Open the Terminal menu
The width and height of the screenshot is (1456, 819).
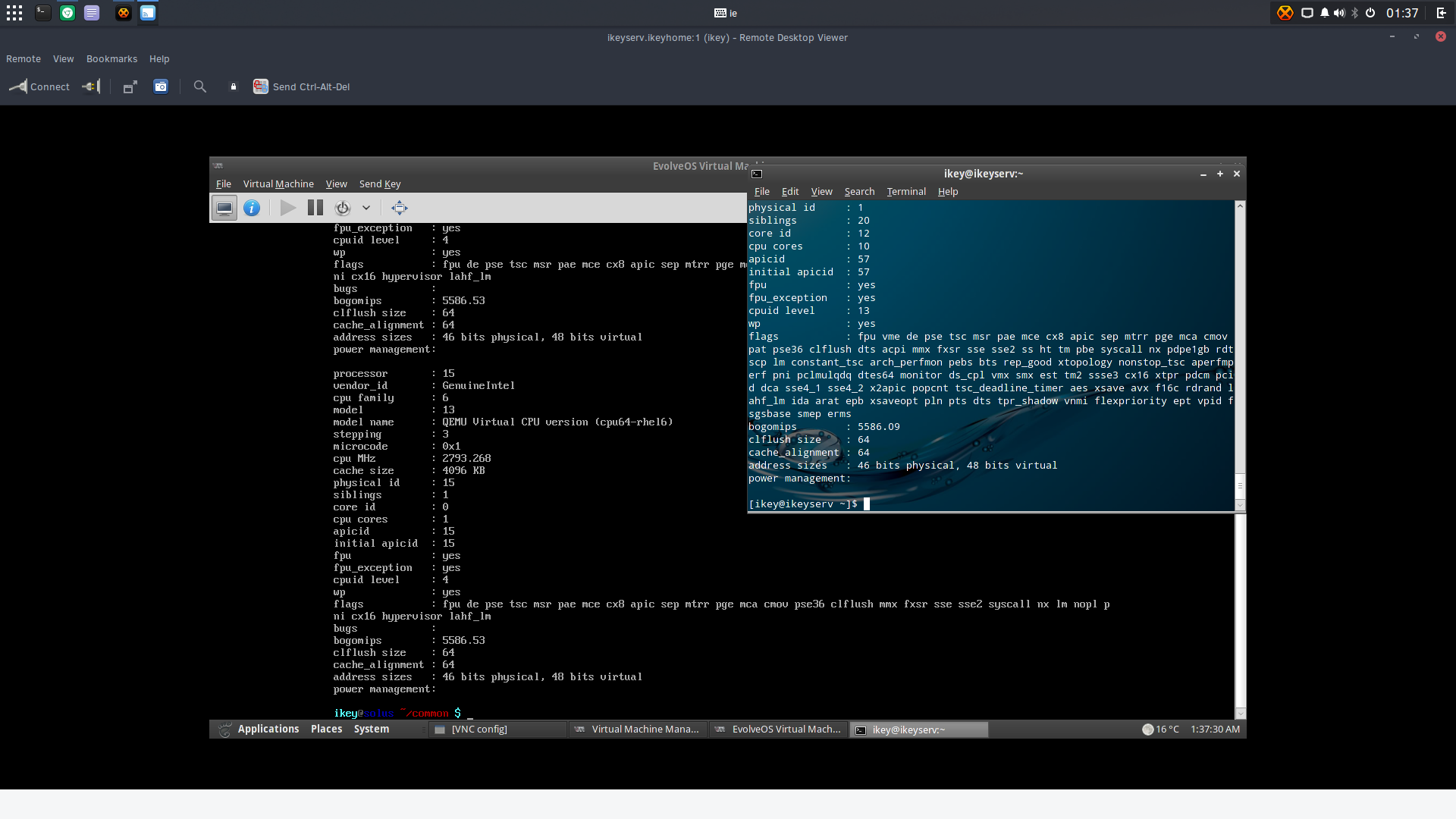[x=906, y=192]
